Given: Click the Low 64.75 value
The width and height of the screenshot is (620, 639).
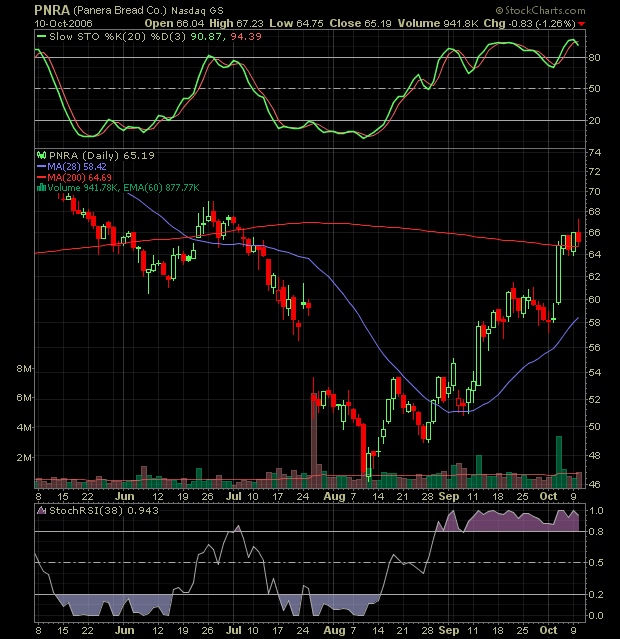Looking at the screenshot, I should pos(296,23).
